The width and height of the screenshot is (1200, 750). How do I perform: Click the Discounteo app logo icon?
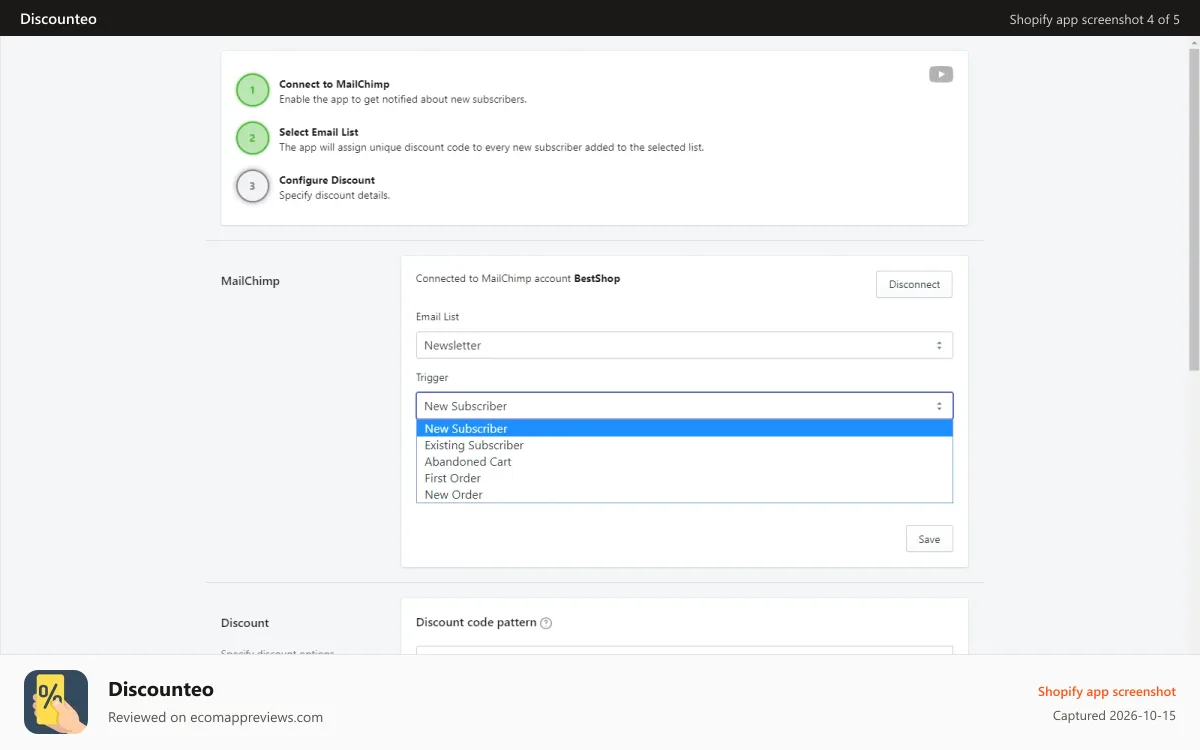click(56, 702)
